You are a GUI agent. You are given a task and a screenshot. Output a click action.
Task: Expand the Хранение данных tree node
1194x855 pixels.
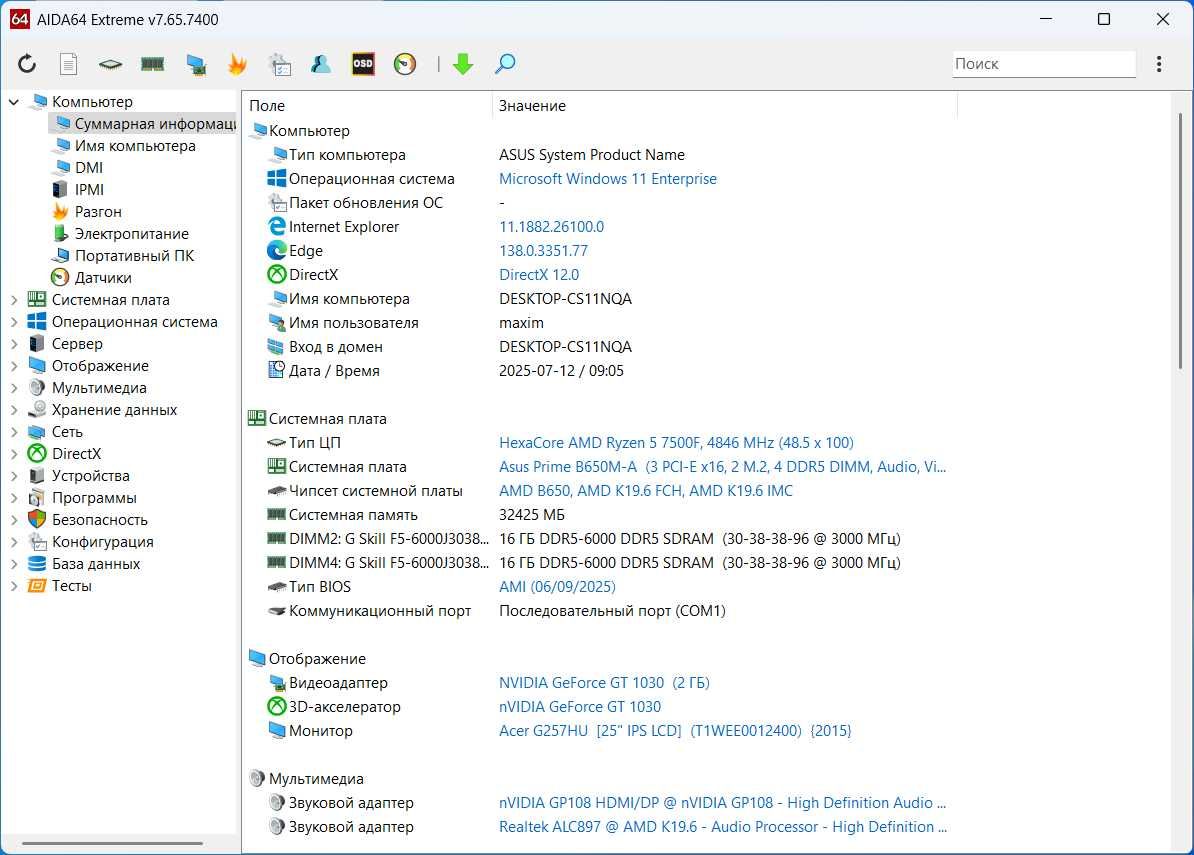14,410
